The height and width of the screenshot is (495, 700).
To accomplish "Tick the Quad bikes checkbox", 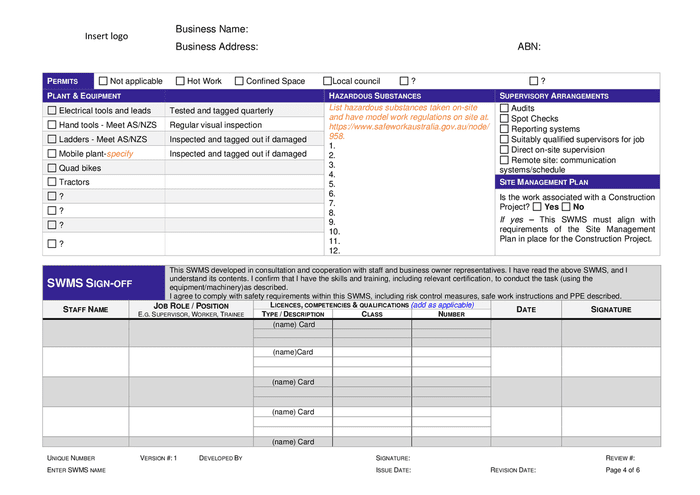I will 52,168.
